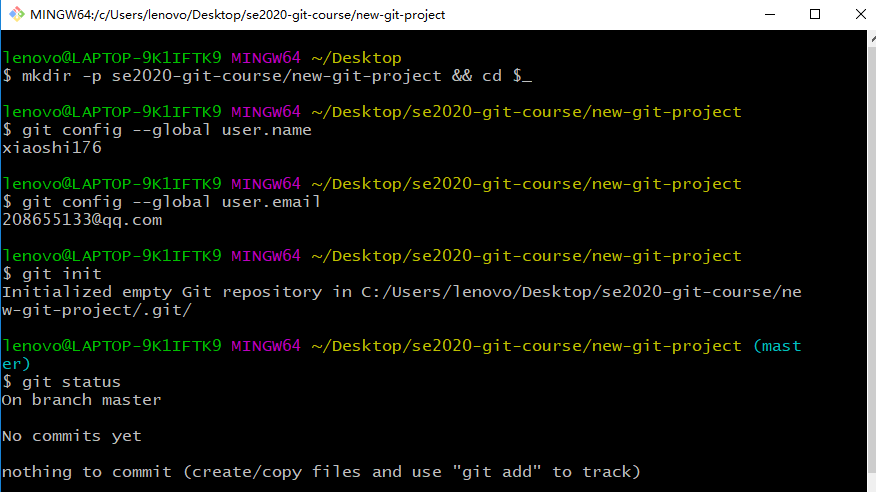The height and width of the screenshot is (492, 876).
Task: Click the git config --global user.email command
Action: [x=172, y=202]
